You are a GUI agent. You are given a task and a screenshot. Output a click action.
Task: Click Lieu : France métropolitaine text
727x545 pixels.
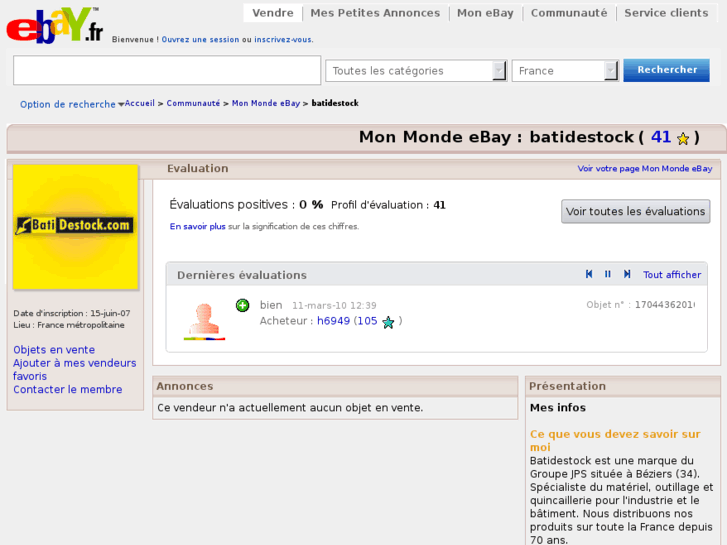(69, 325)
